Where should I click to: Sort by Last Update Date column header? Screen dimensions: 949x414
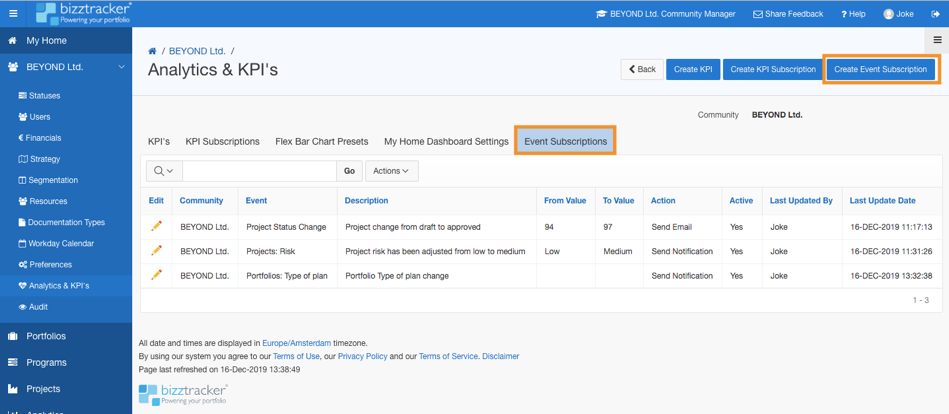[882, 200]
